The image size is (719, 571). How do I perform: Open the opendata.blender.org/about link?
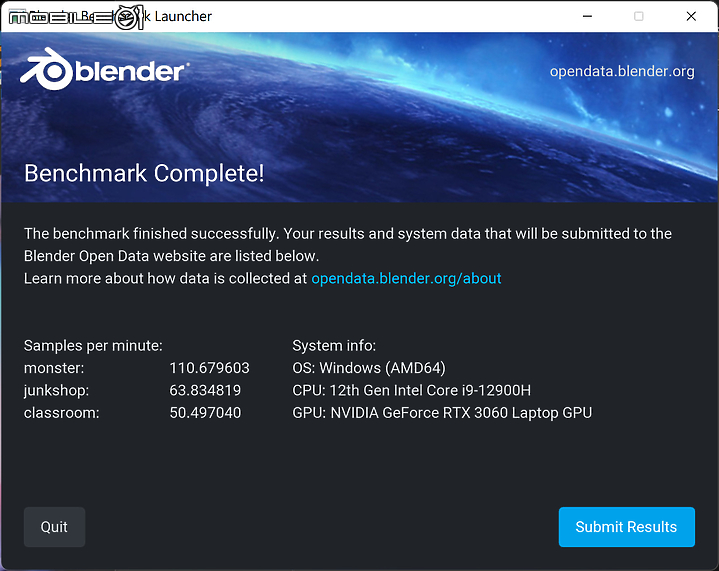pos(406,278)
